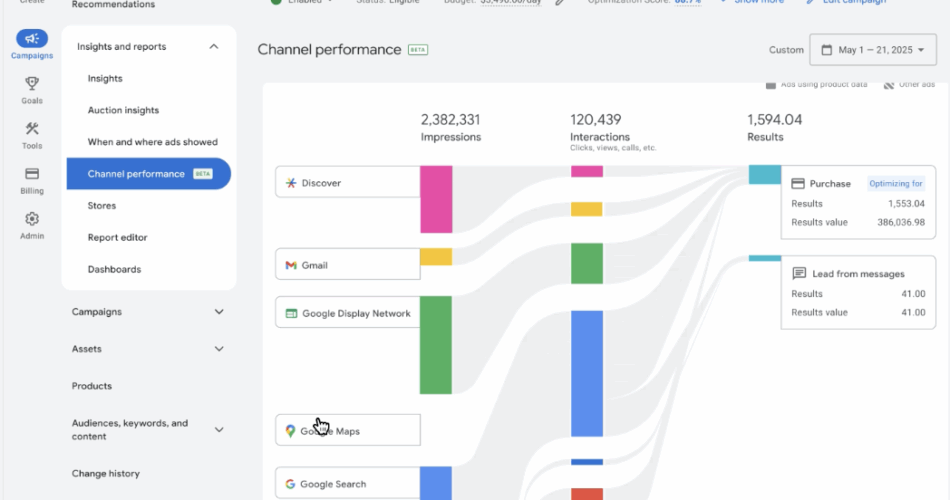Click the Channel performance page heading
This screenshot has height=500, width=950.
329,50
